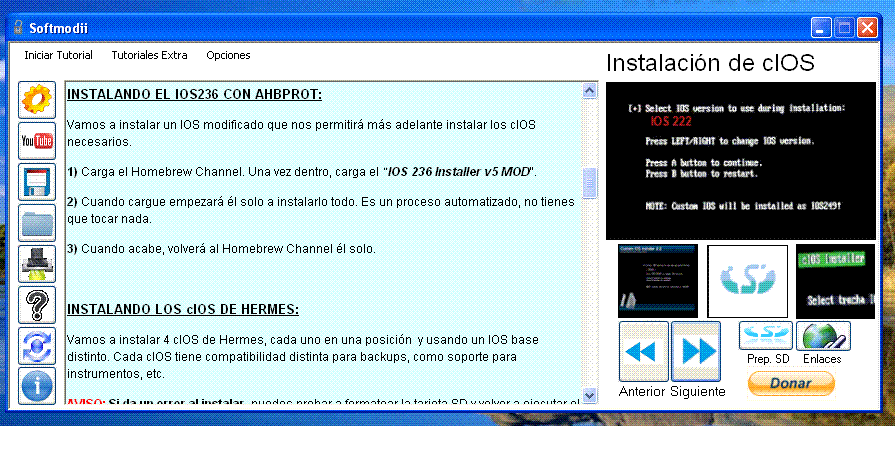Click the text scrollbar thumb
This screenshot has height=450, width=895.
(590, 183)
